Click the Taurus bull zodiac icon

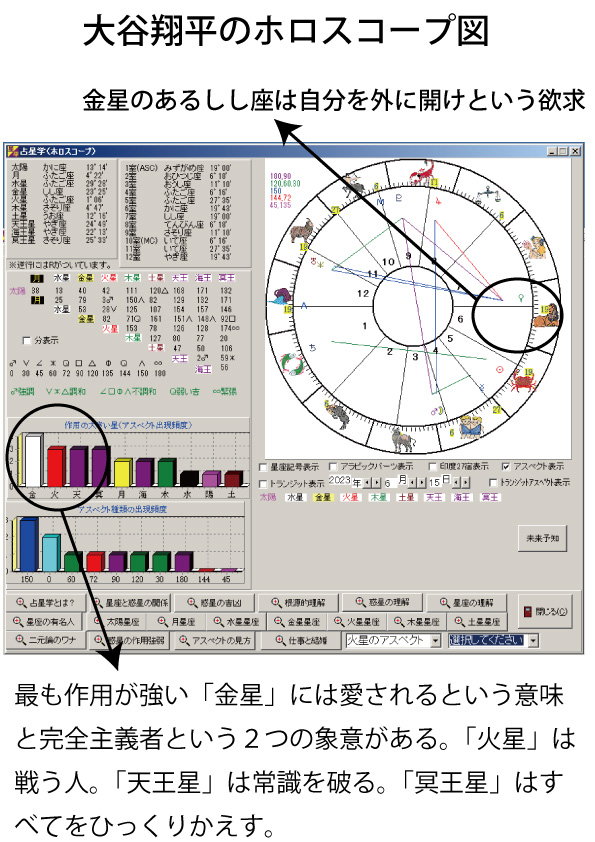point(402,439)
